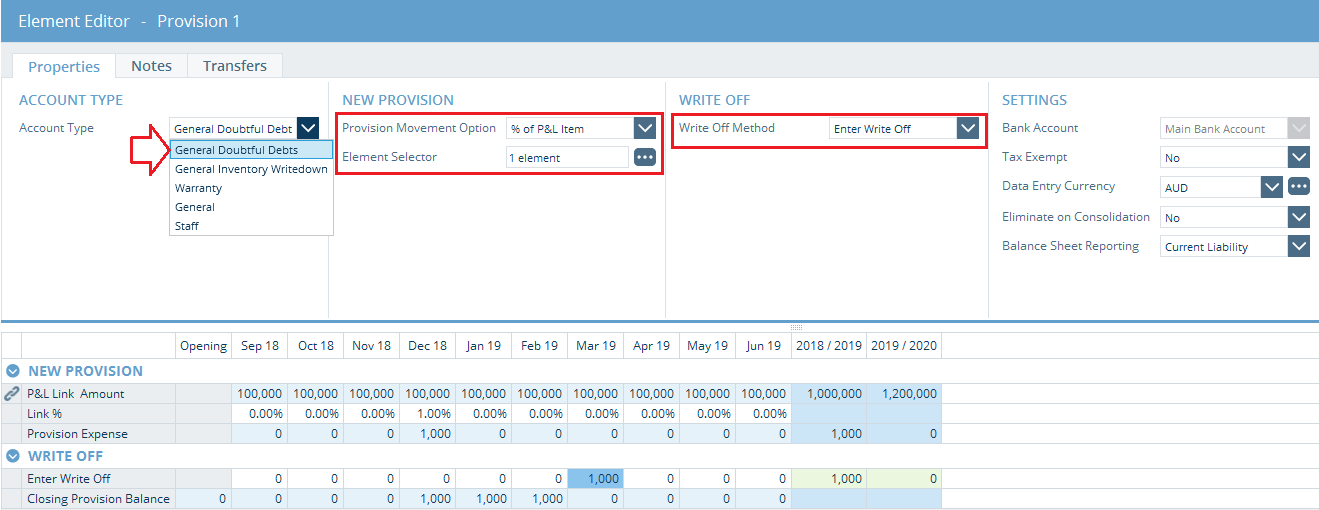Viewport: 1319px width, 510px height.
Task: Collapse the Write Off section
Action: coord(13,456)
